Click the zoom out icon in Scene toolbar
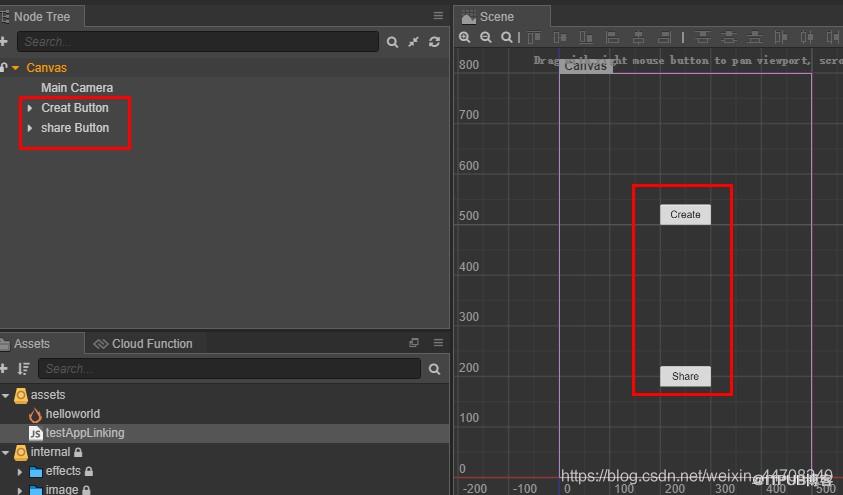 pos(485,37)
